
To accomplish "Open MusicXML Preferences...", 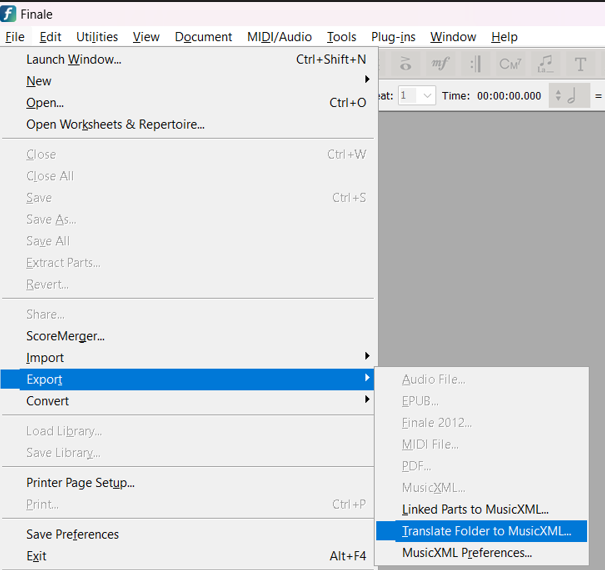I will 482,553.
